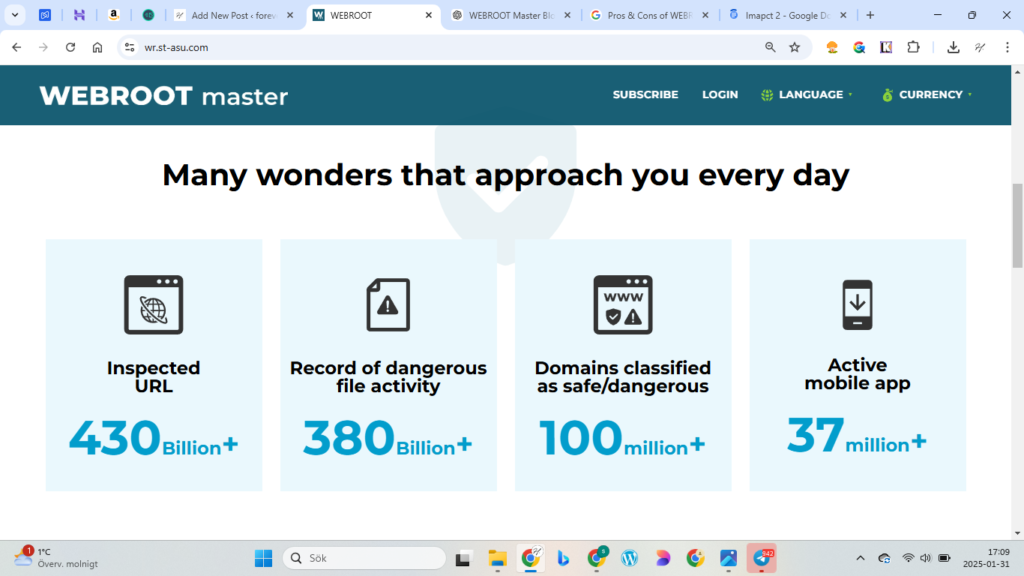Open Bing from the taskbar
The image size is (1024, 576).
pyautogui.click(x=563, y=558)
